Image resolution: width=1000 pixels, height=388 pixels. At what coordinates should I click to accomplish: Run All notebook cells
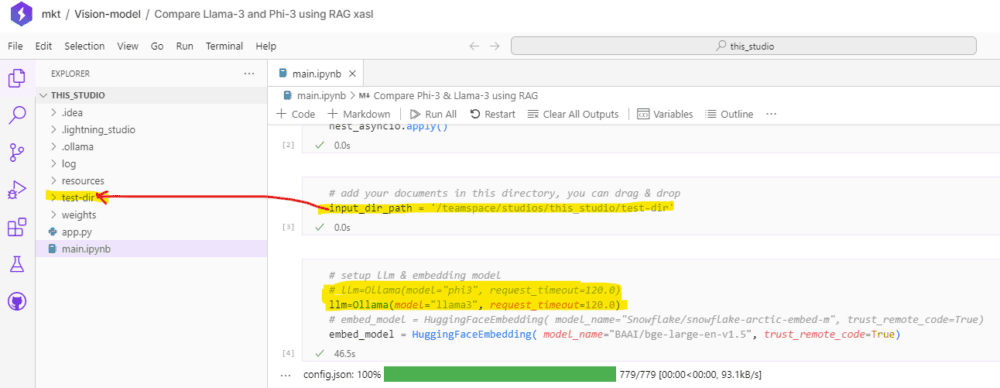coord(434,114)
